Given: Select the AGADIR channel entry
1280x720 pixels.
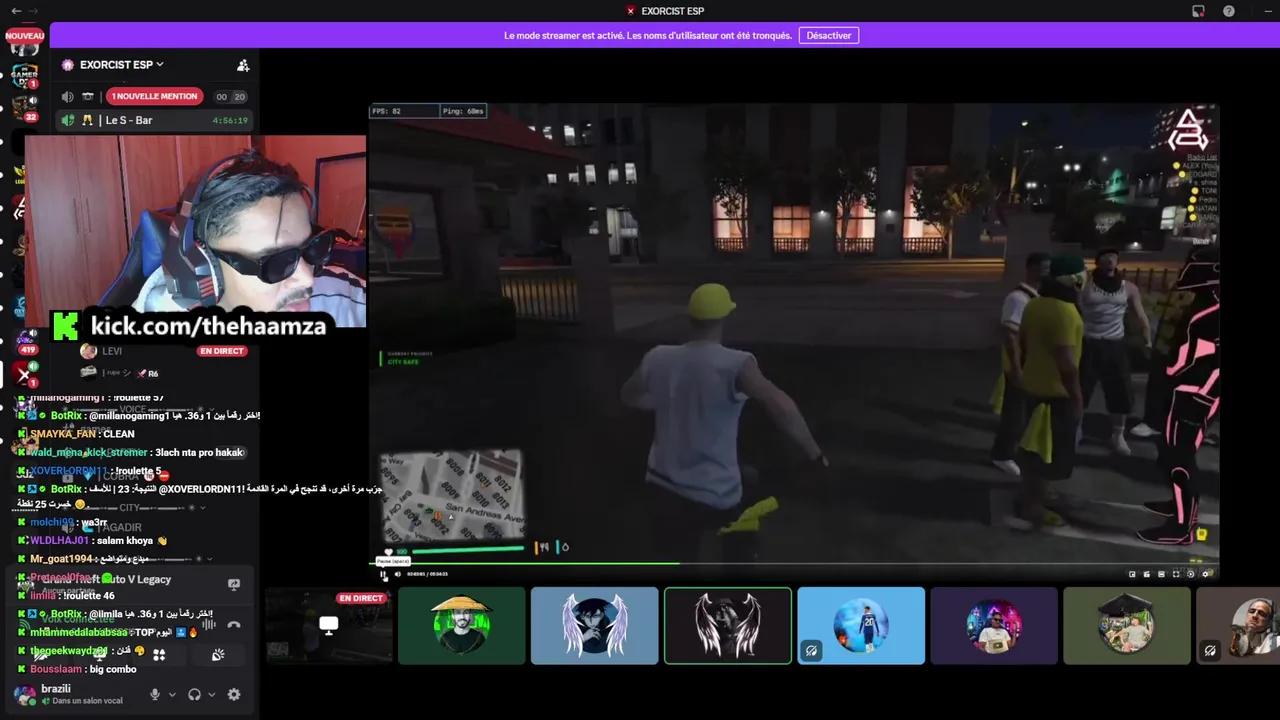Looking at the screenshot, I should click(155, 527).
